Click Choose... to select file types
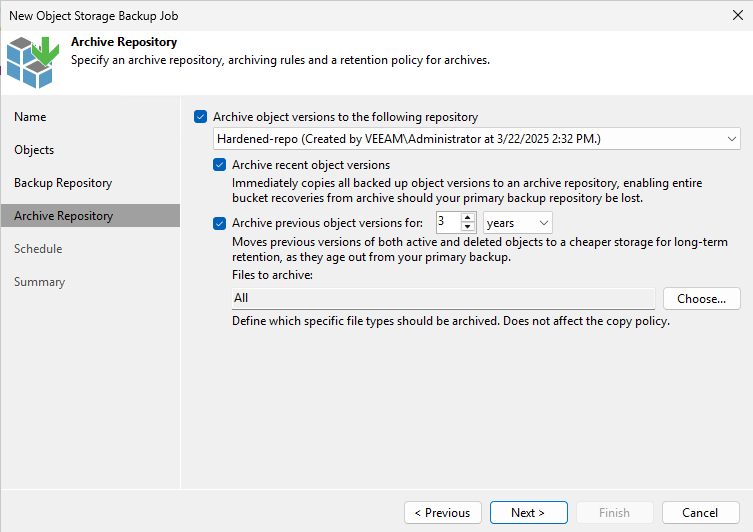The height and width of the screenshot is (532, 753). pyautogui.click(x=702, y=299)
